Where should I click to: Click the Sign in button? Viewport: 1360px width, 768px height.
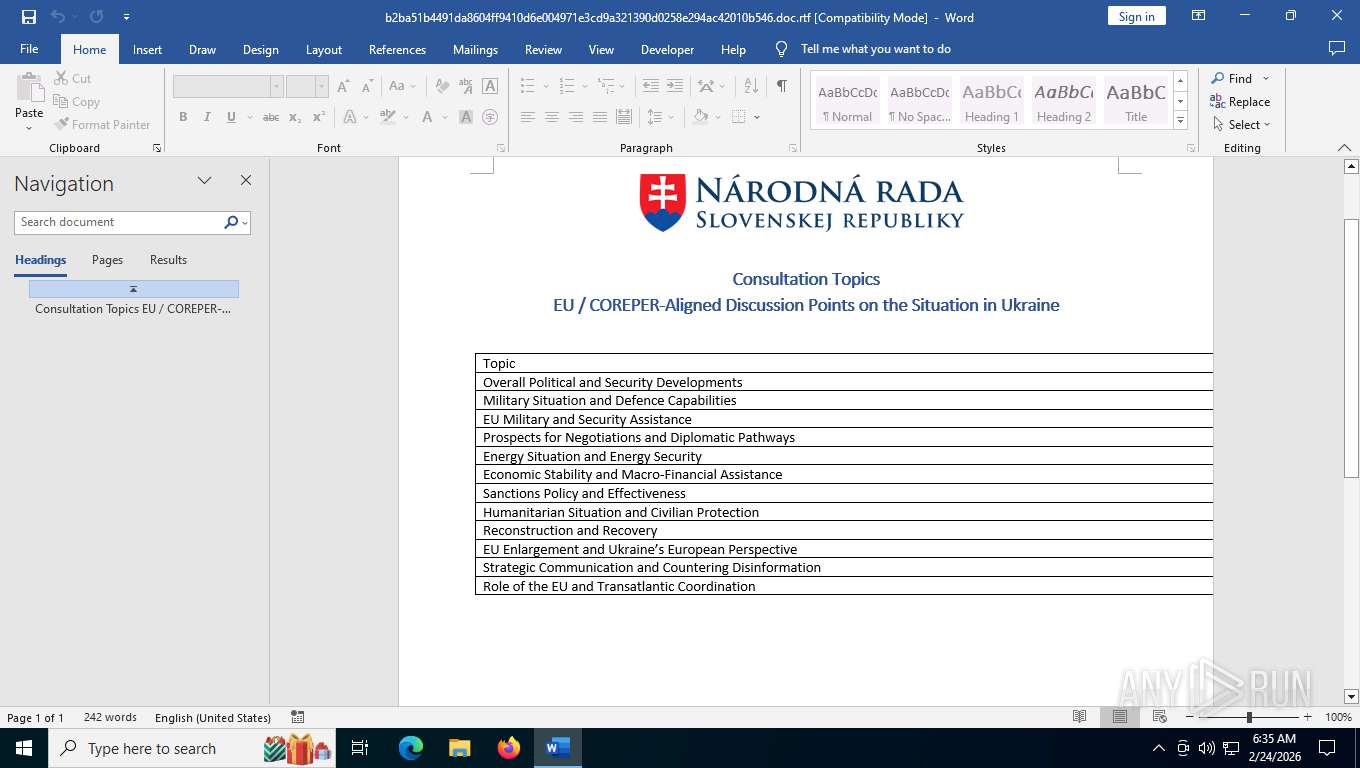pos(1136,16)
